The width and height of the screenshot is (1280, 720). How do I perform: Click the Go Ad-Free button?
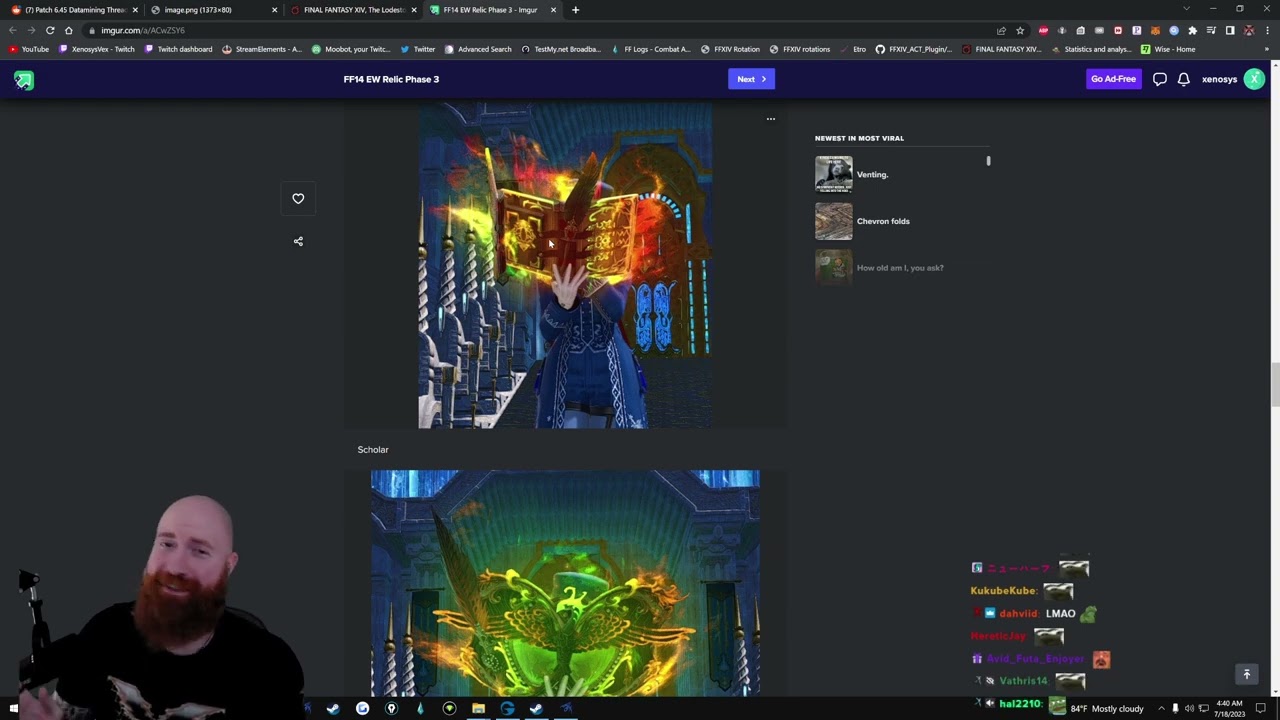point(1113,79)
